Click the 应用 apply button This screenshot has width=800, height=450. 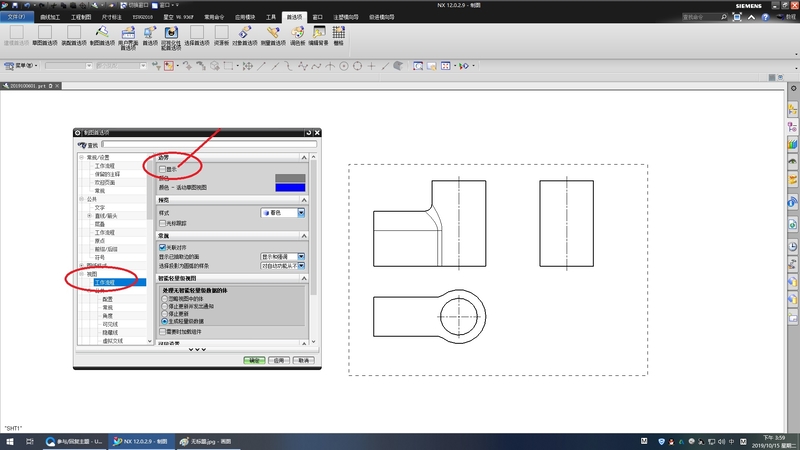(x=279, y=360)
